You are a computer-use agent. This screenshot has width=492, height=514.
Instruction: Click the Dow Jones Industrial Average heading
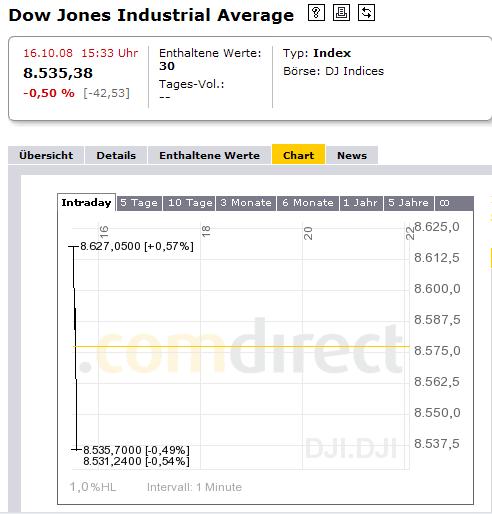pos(151,15)
